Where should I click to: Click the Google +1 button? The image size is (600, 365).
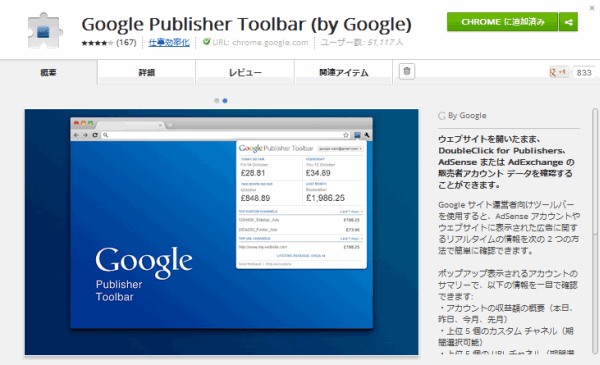tap(559, 72)
